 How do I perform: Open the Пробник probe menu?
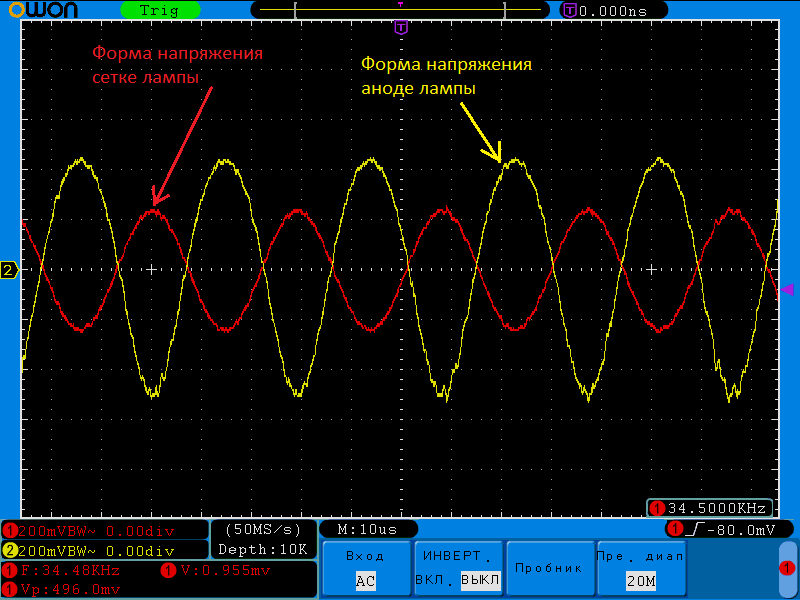[549, 568]
